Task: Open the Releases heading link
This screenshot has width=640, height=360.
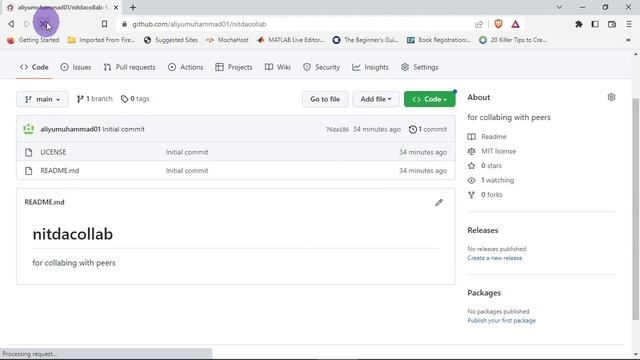Action: coord(482,230)
